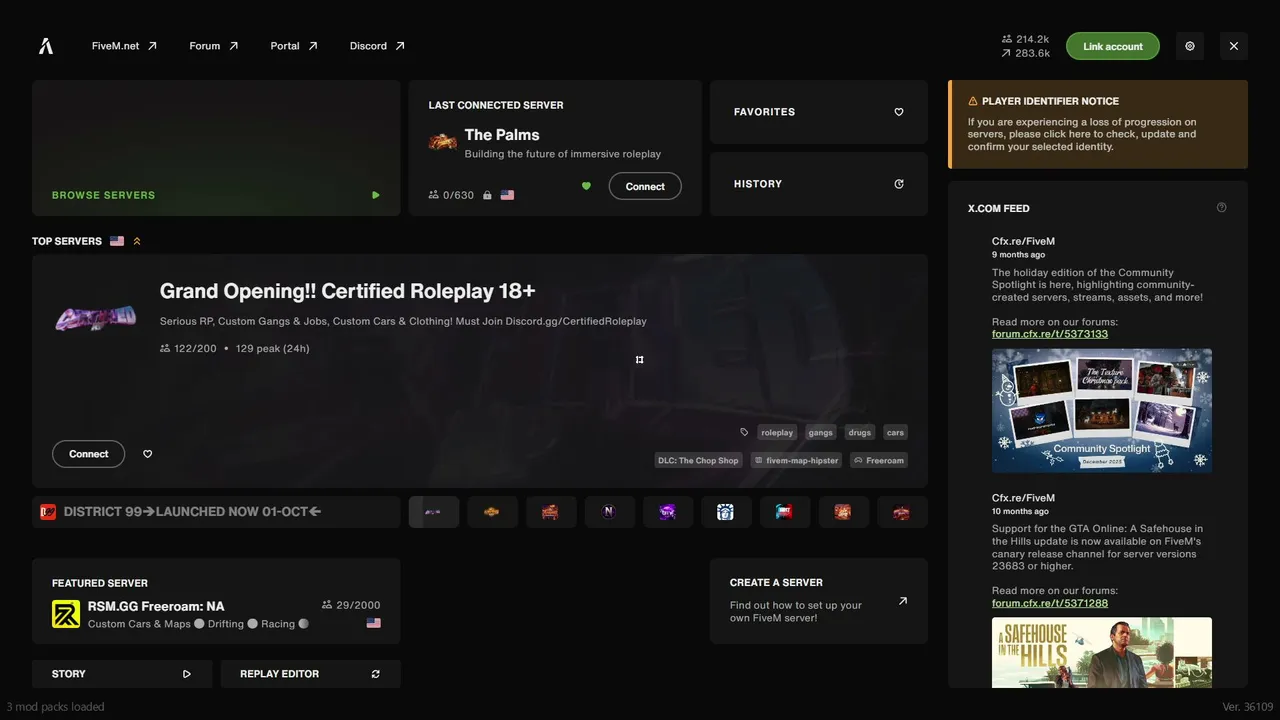Connect to Grand Opening Certified Roleplay server

89,454
